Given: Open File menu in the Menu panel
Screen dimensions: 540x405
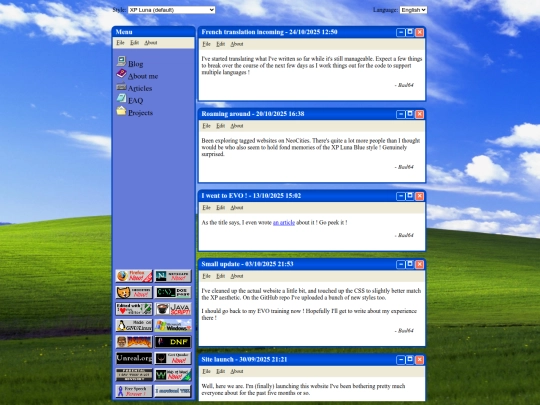Looking at the screenshot, I should coord(120,43).
